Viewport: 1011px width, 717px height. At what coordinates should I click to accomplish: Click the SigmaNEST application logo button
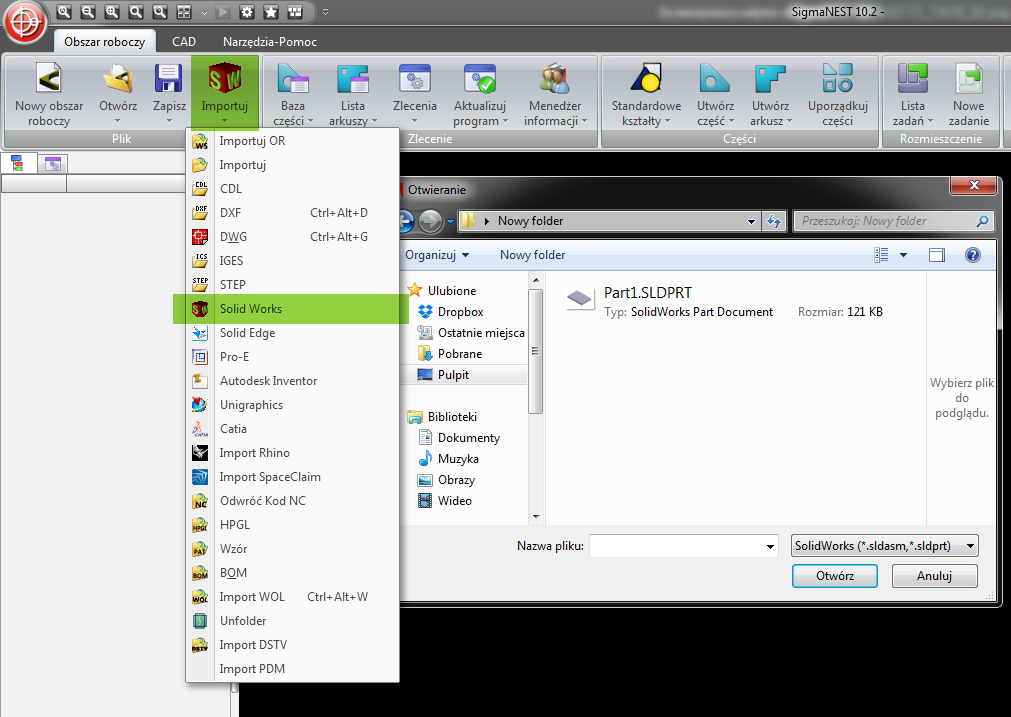point(25,23)
